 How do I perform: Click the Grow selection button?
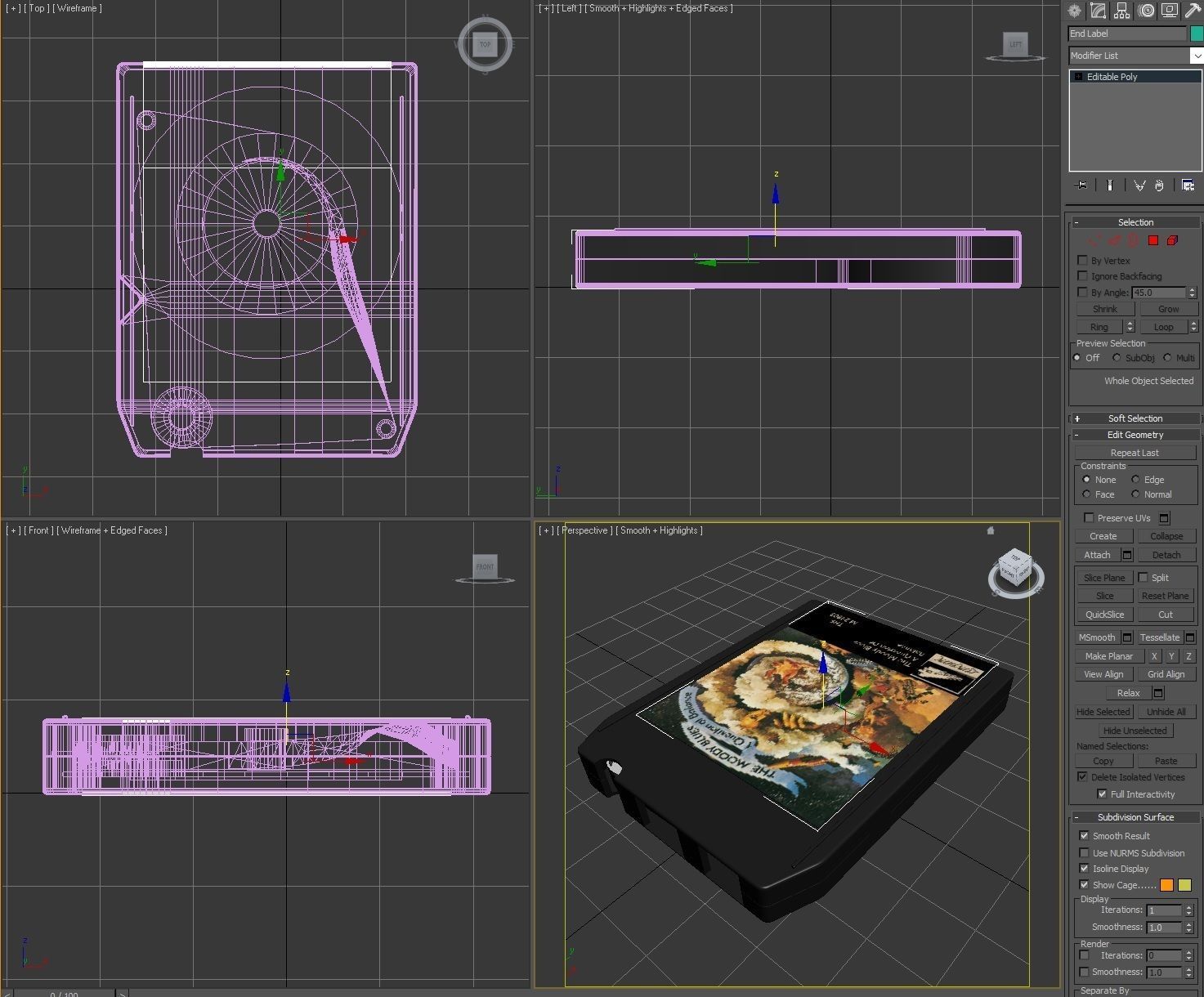point(1168,309)
